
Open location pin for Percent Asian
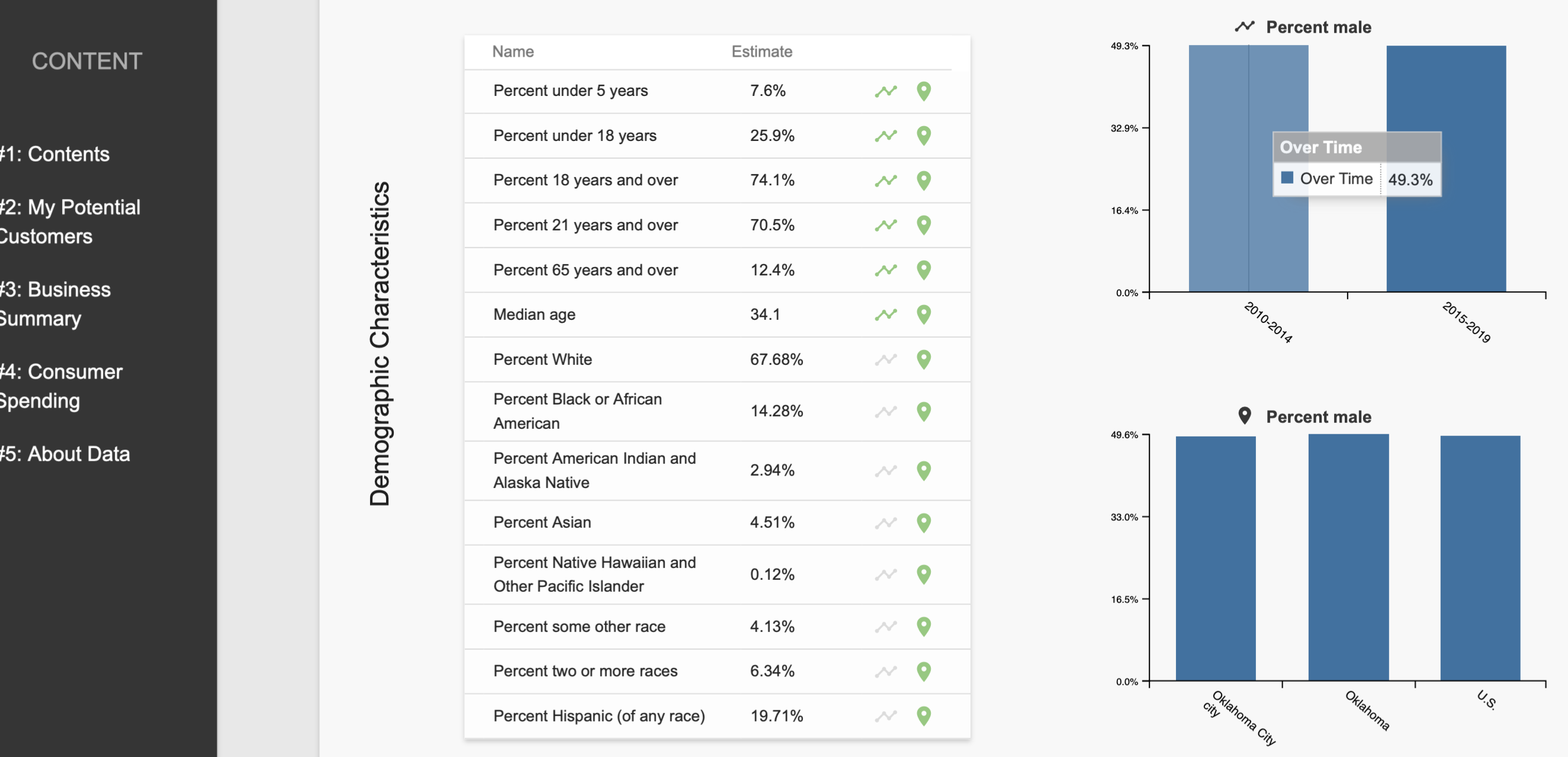(923, 523)
